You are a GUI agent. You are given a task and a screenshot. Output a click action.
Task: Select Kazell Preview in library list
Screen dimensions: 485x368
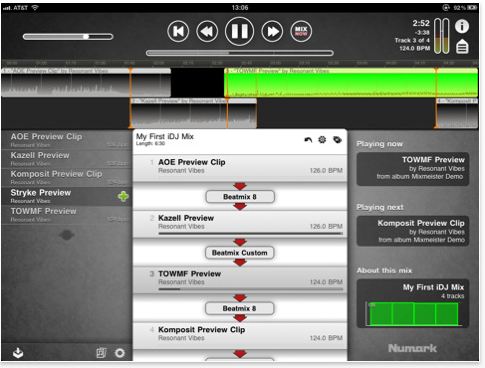67,159
